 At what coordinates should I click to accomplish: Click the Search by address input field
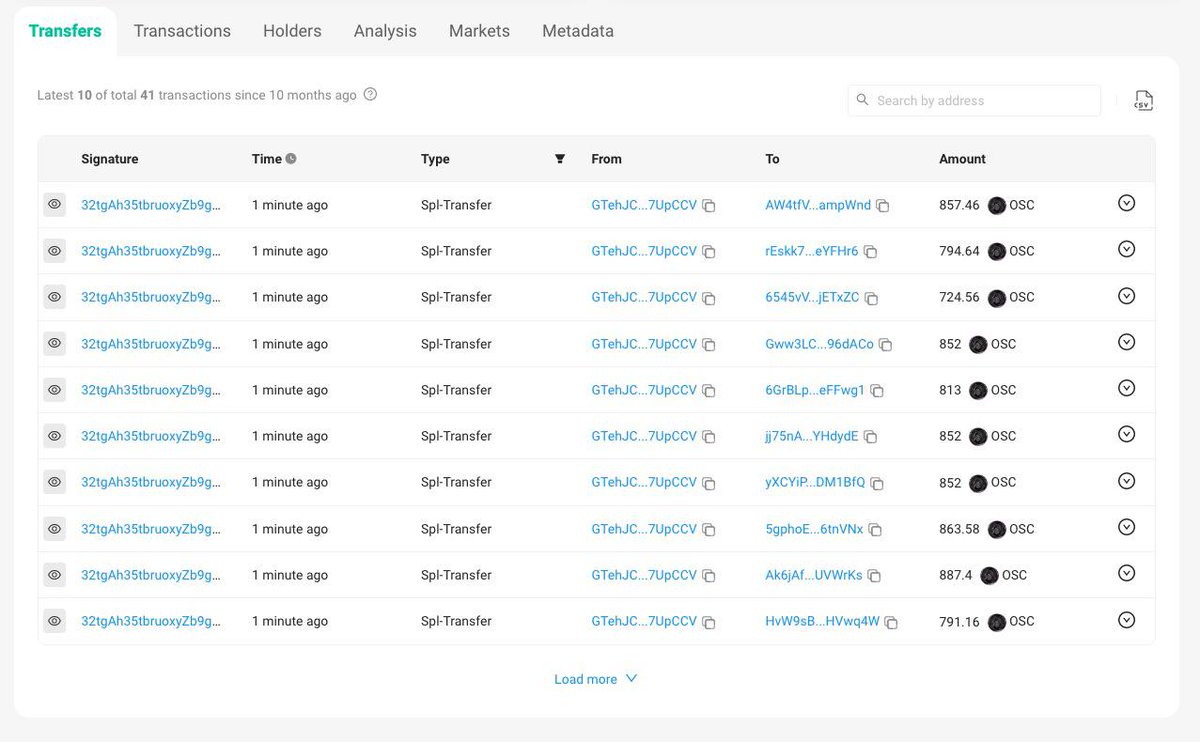tap(973, 100)
